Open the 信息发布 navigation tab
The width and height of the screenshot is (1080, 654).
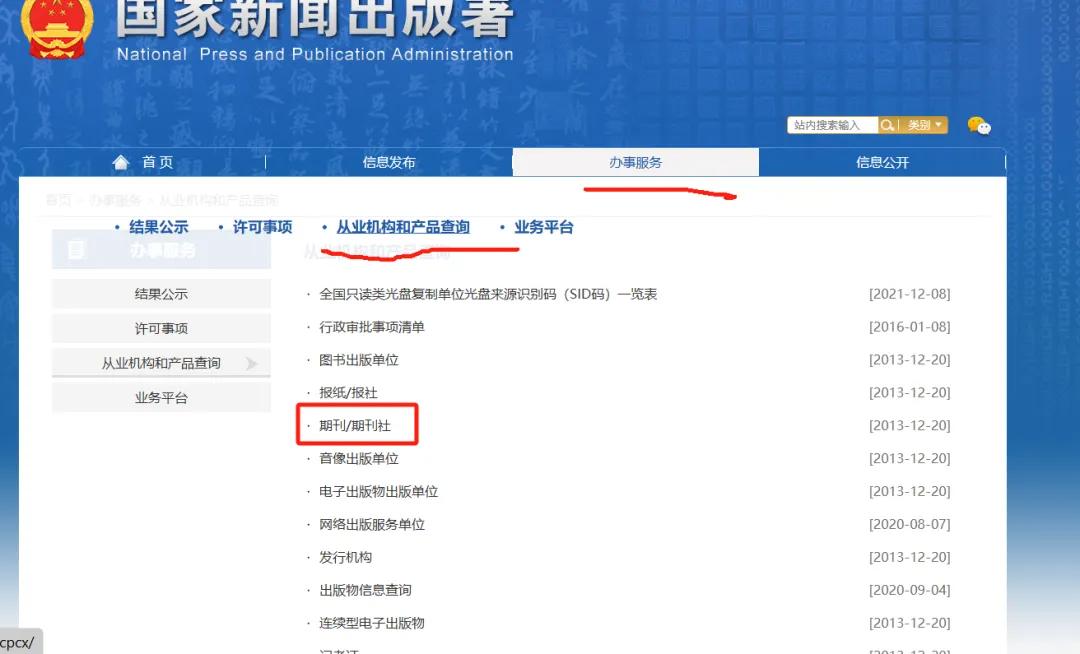[x=389, y=162]
